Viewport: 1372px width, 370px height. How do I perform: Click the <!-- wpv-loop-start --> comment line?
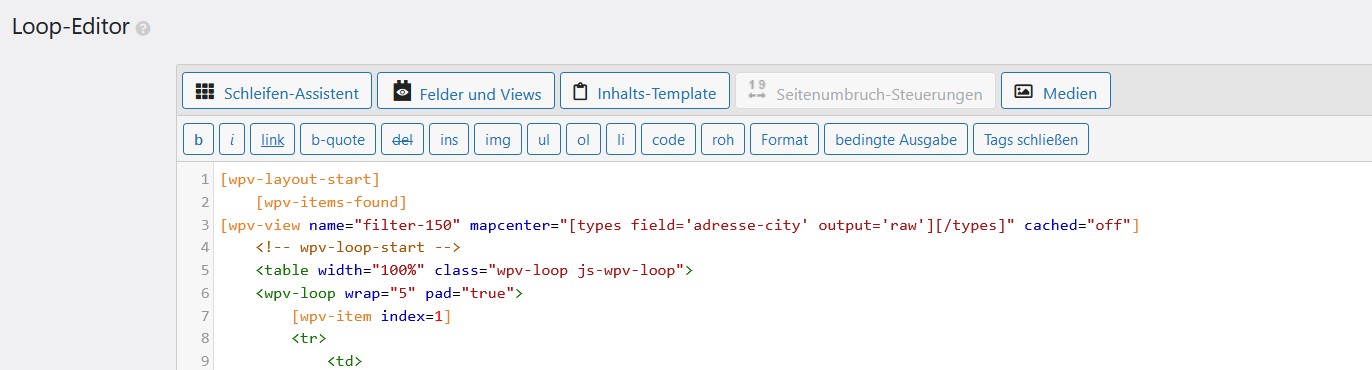click(358, 248)
